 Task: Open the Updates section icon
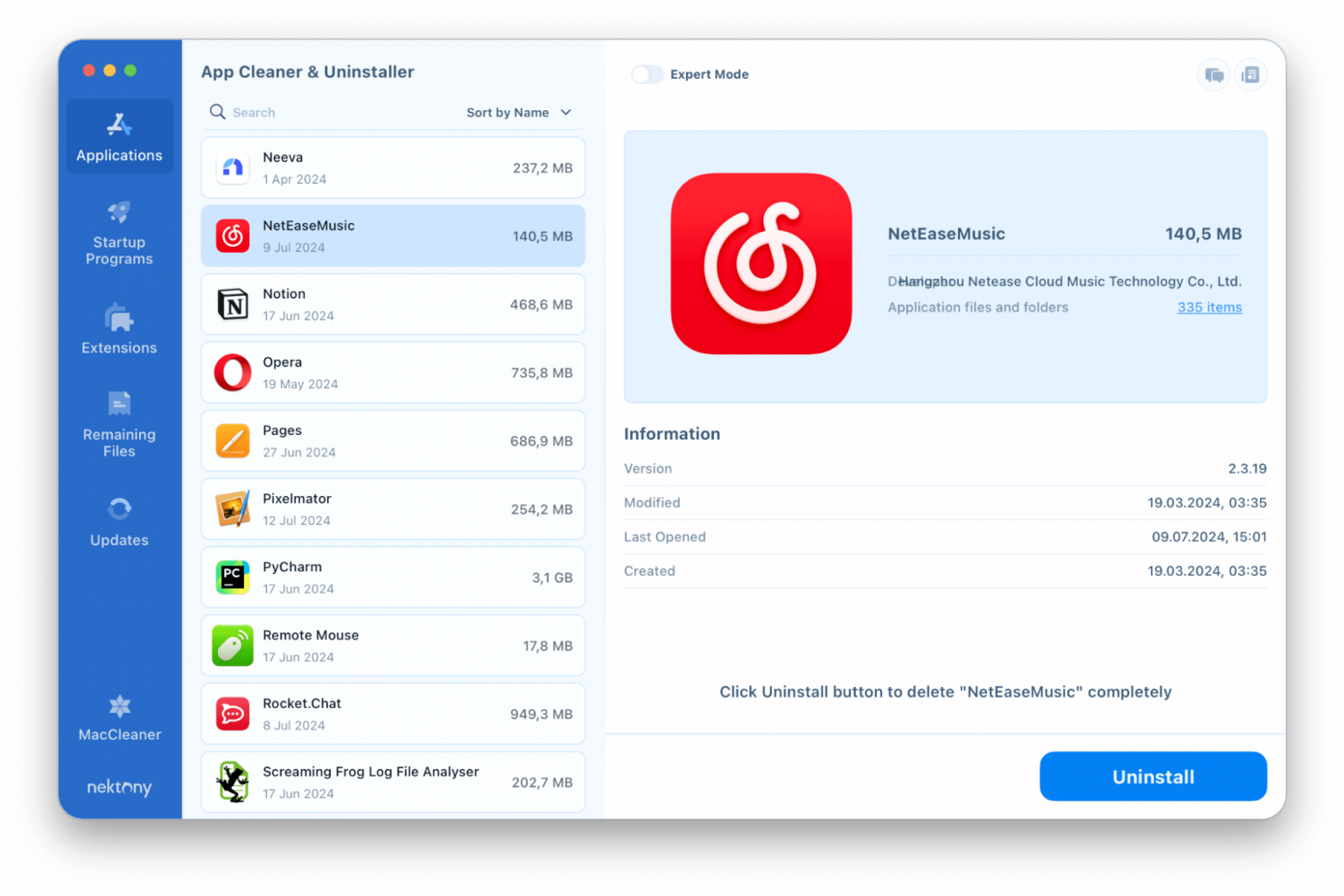click(x=119, y=509)
